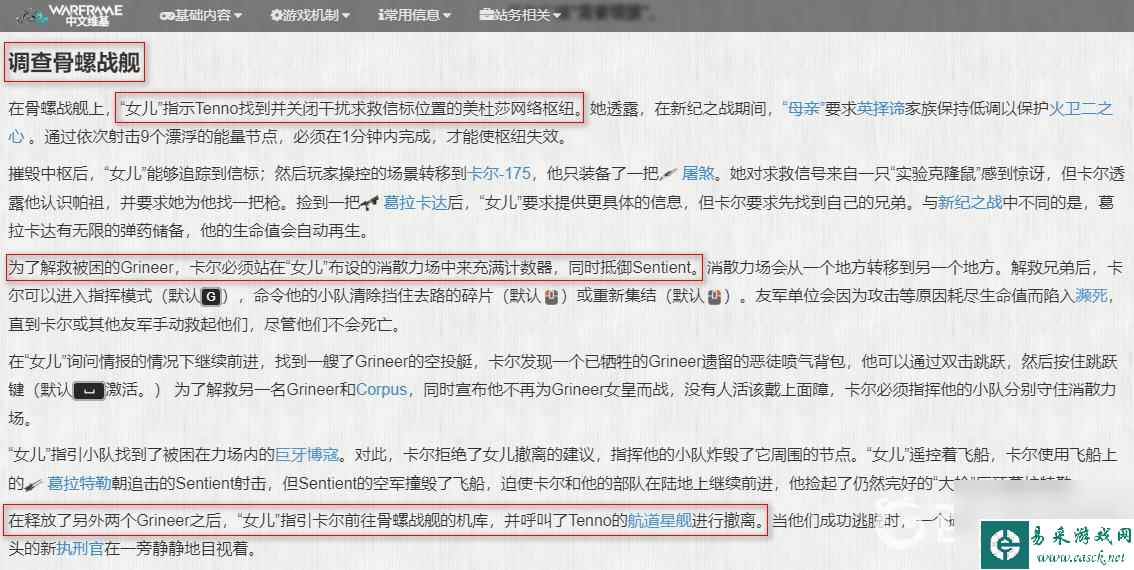Click the briefcase icon beside 站务相关

pos(486,14)
